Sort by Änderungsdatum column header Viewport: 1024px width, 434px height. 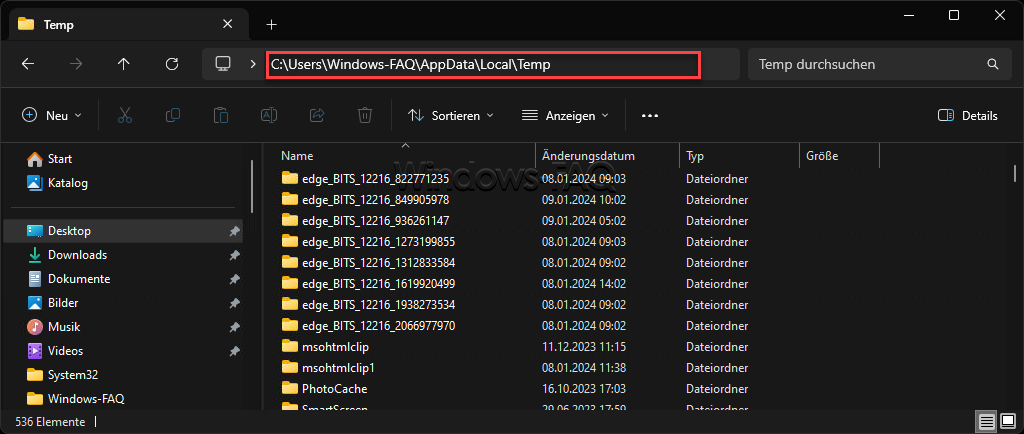(x=588, y=156)
